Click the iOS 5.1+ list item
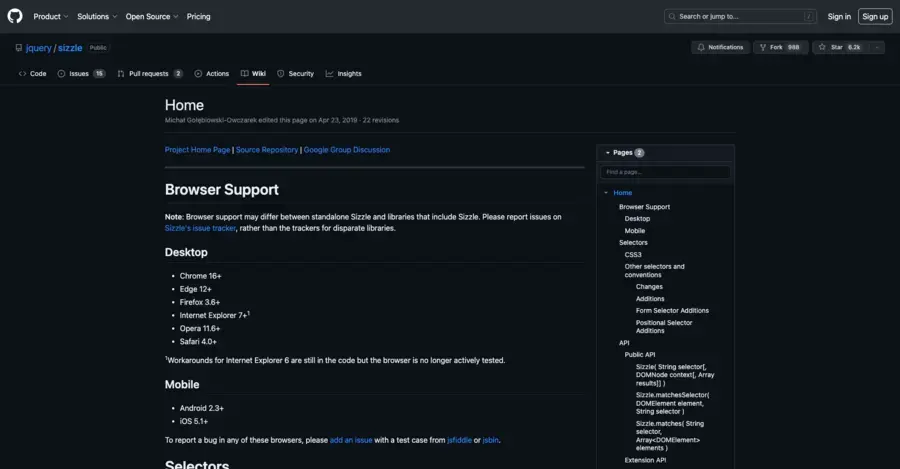The image size is (900, 469). tap(194, 421)
